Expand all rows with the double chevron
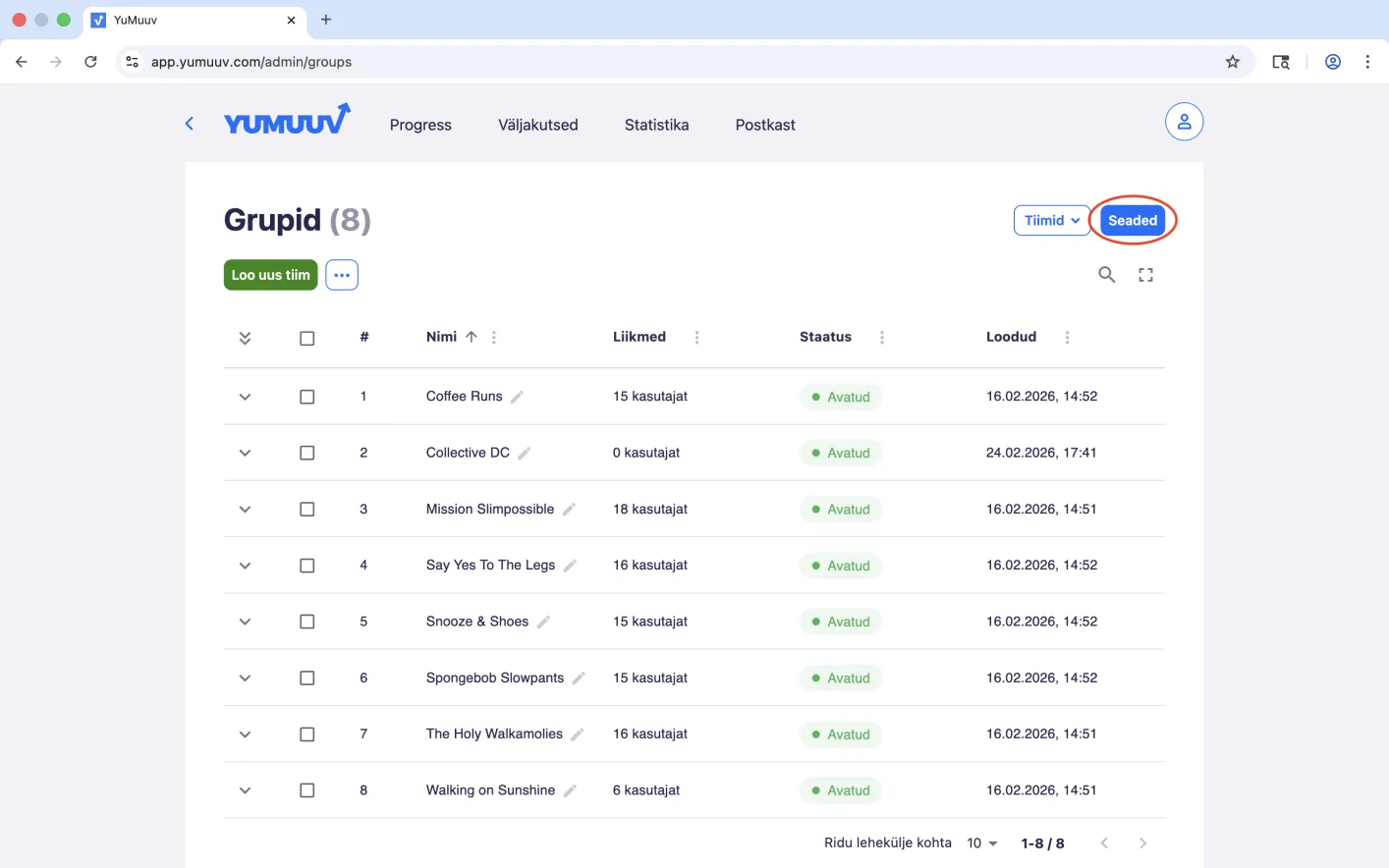 [245, 338]
